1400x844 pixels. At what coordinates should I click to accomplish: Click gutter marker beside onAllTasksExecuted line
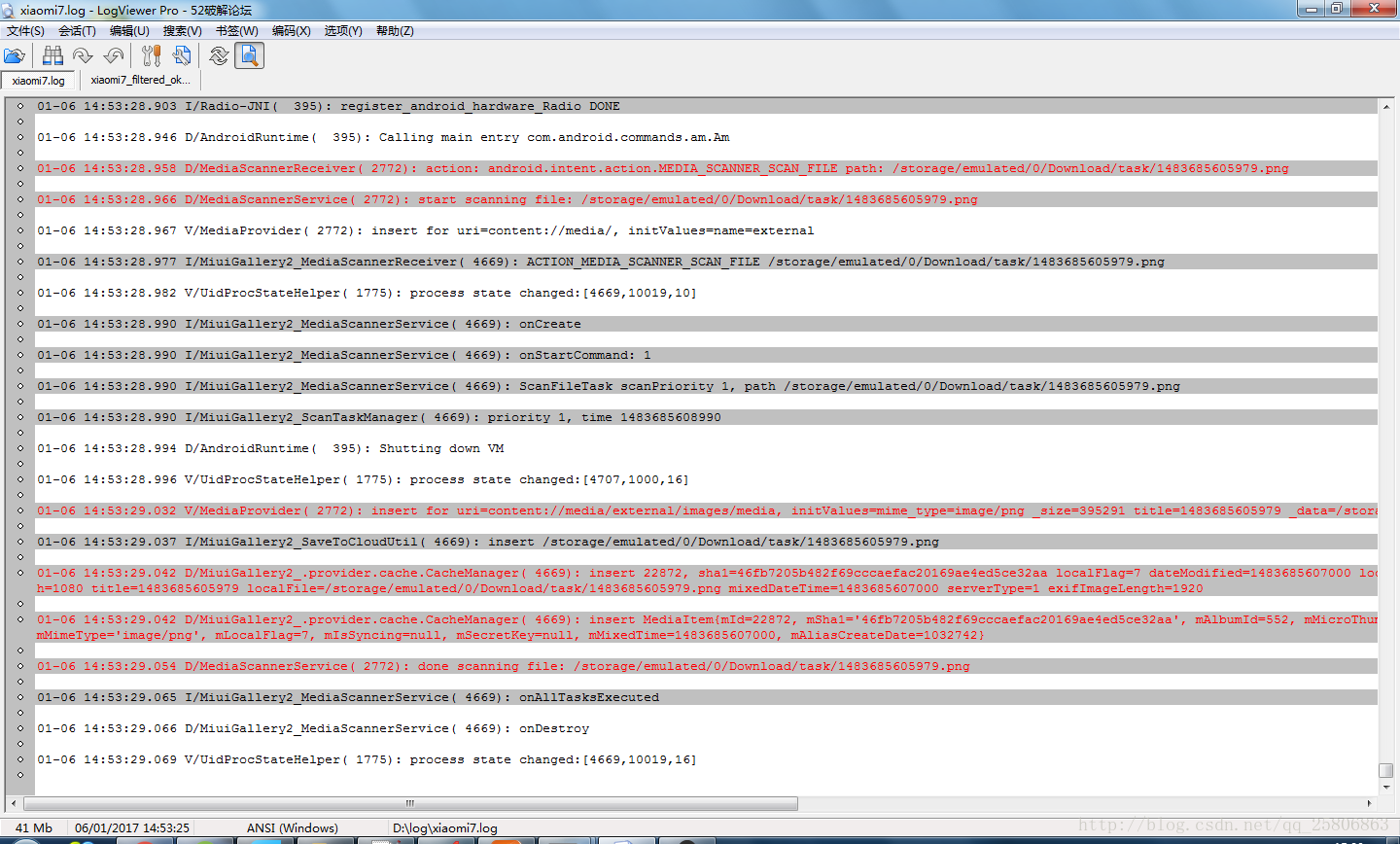[x=19, y=697]
